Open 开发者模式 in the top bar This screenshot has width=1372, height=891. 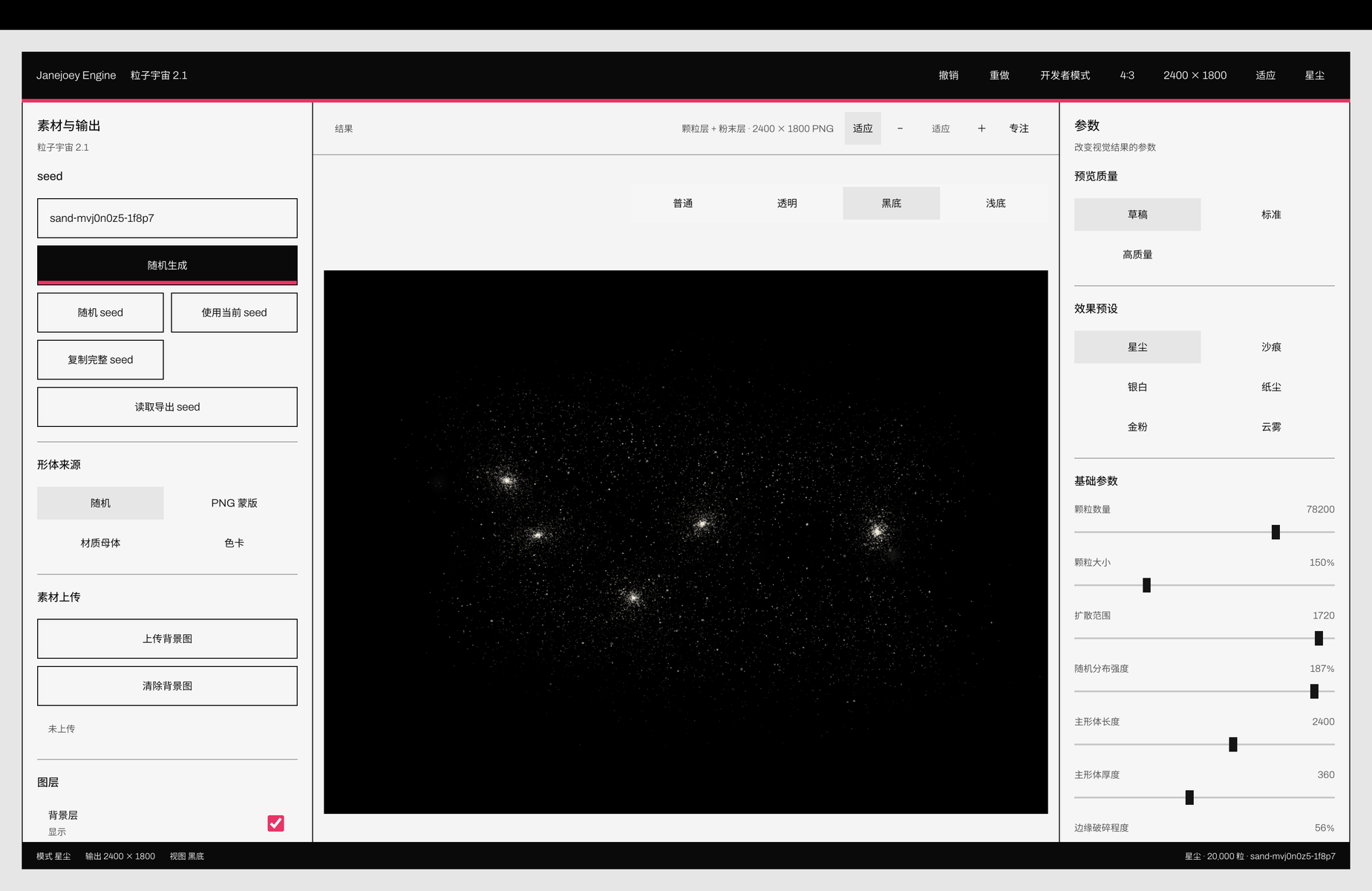click(1065, 76)
